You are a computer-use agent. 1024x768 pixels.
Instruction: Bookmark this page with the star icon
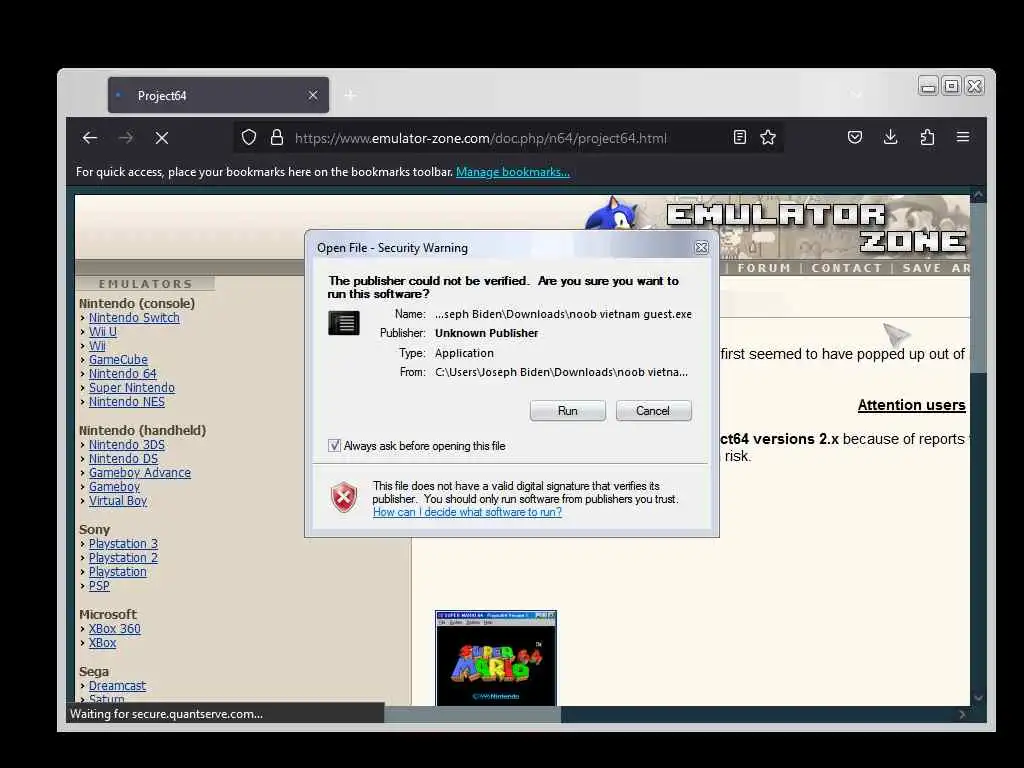(x=768, y=137)
